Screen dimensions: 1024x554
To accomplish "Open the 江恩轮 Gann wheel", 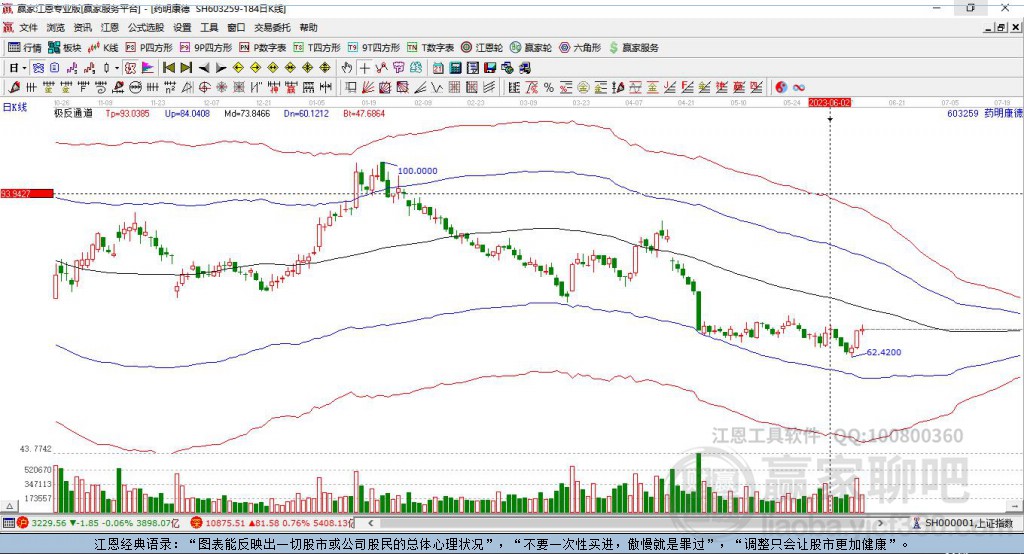I will tap(482, 48).
